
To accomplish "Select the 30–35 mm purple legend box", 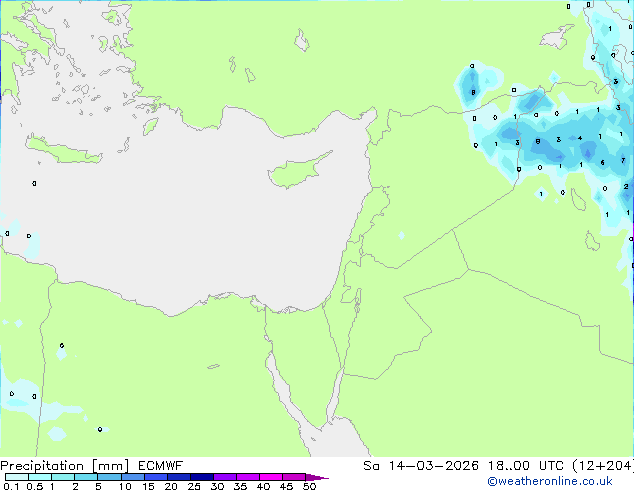I will coord(225,477).
